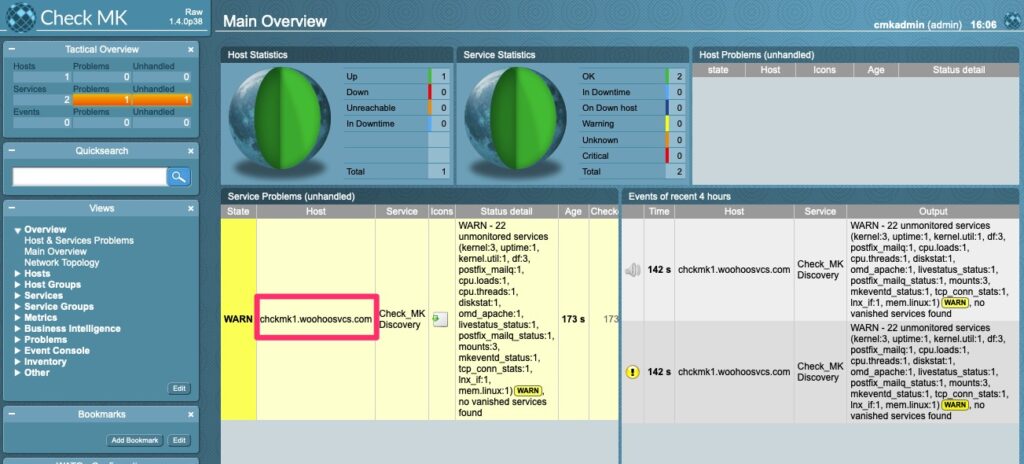The image size is (1024, 464).
Task: Click the Quicksearch magnifier button
Action: pyautogui.click(x=178, y=176)
